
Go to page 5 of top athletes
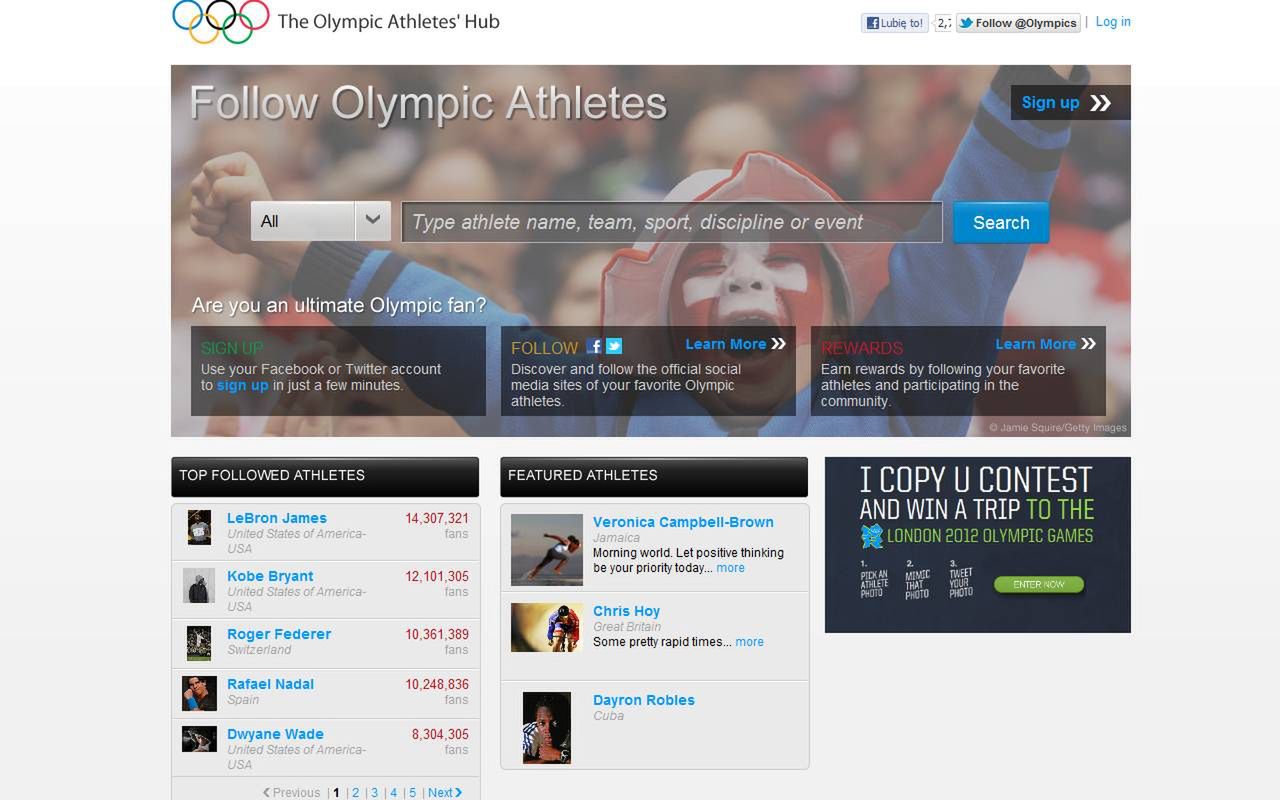[x=412, y=792]
